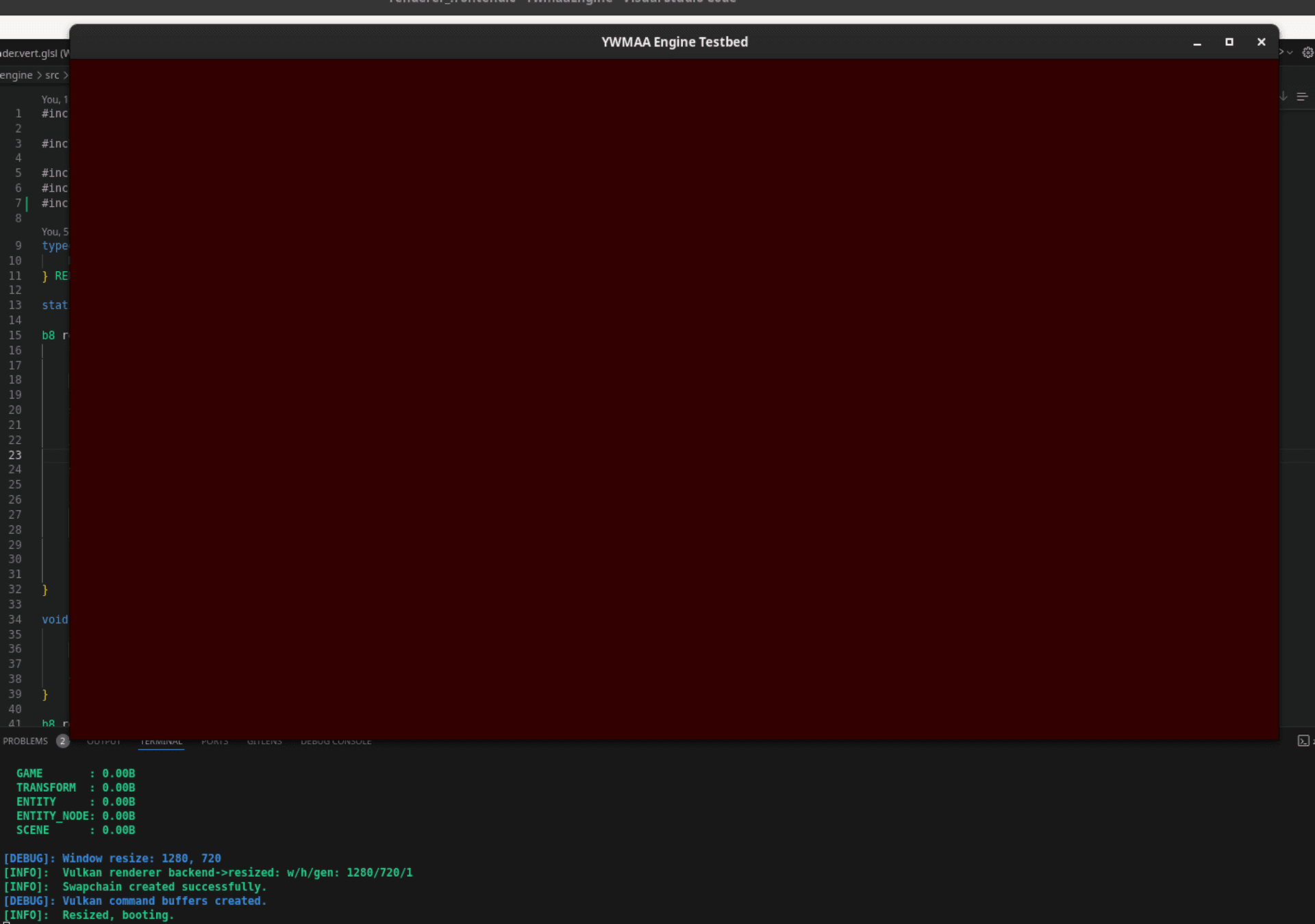
Task: Click the 'engine' breadcrumb segment
Action: pyautogui.click(x=16, y=75)
